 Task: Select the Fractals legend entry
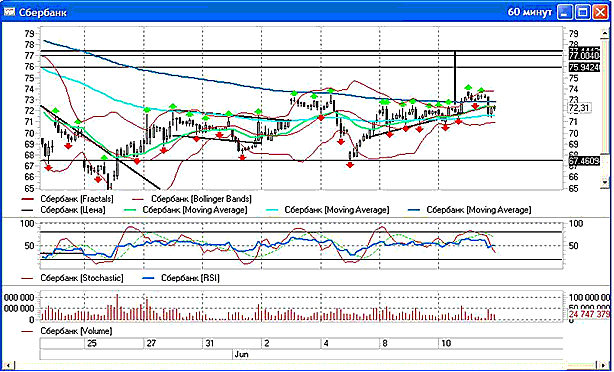tap(77, 199)
